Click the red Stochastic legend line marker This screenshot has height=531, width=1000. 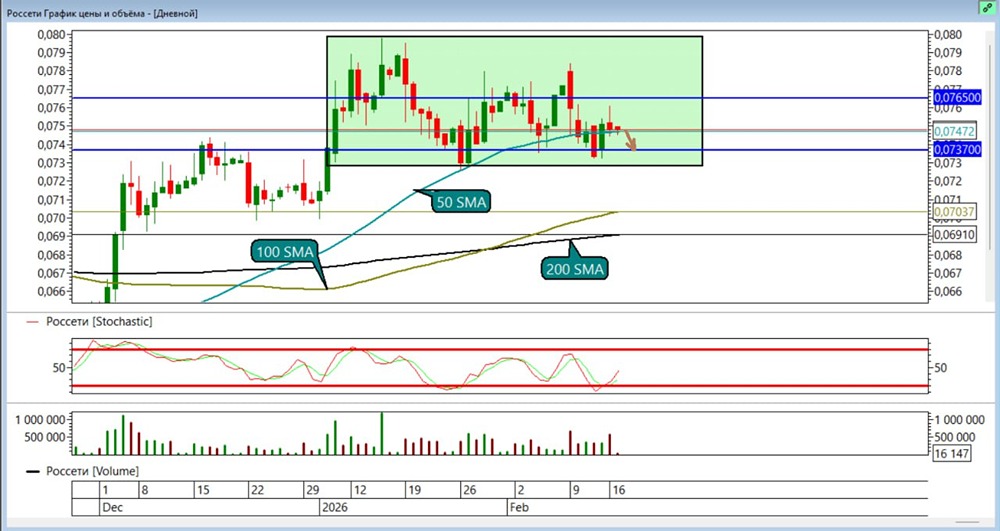[33, 323]
